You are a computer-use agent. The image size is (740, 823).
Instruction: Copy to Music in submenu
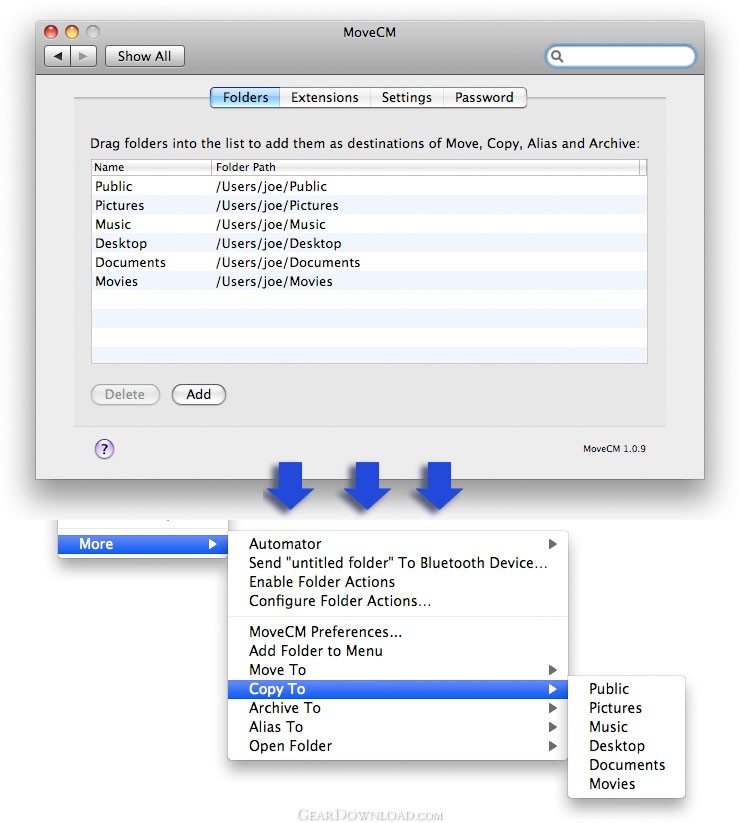(x=627, y=726)
